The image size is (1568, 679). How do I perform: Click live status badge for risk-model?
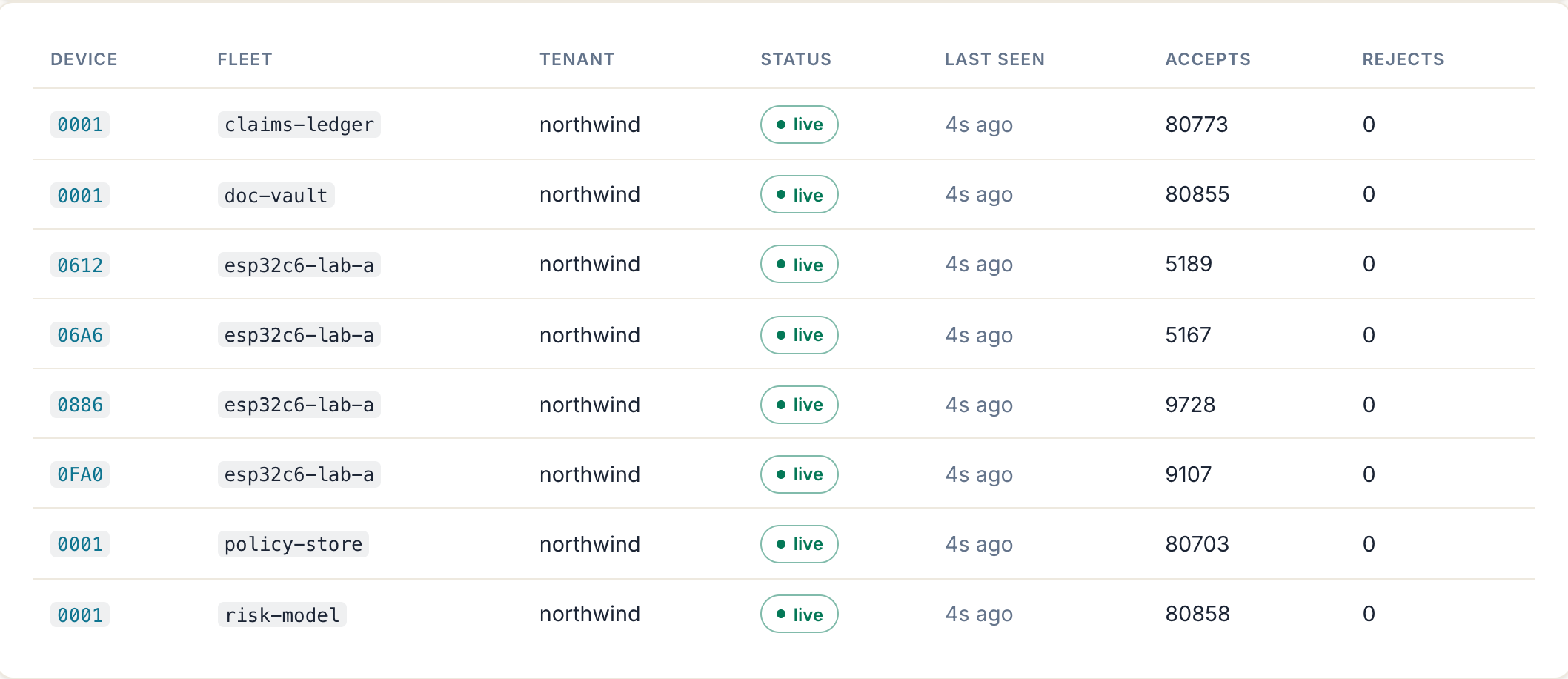click(799, 614)
